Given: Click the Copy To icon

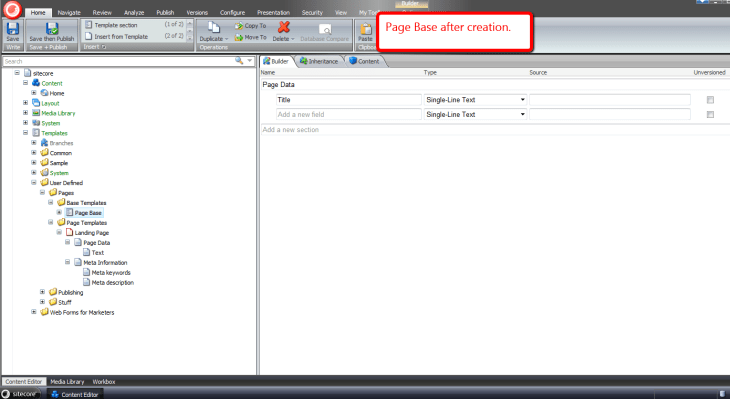Looking at the screenshot, I should (x=239, y=26).
